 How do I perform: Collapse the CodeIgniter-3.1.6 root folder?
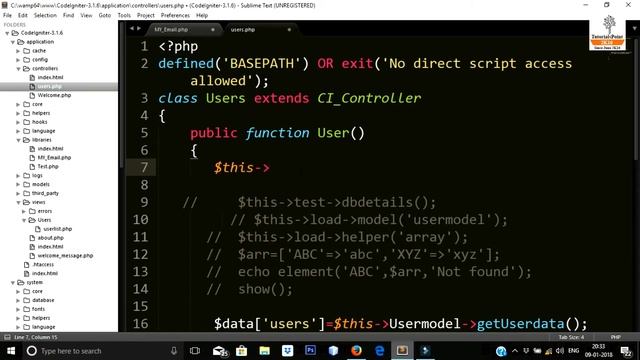coord(7,33)
